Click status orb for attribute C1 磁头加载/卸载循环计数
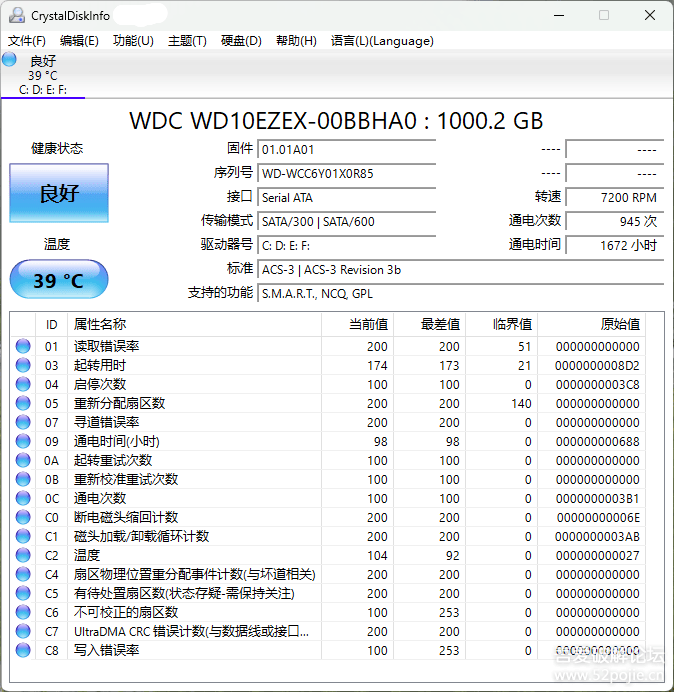 [x=23, y=536]
